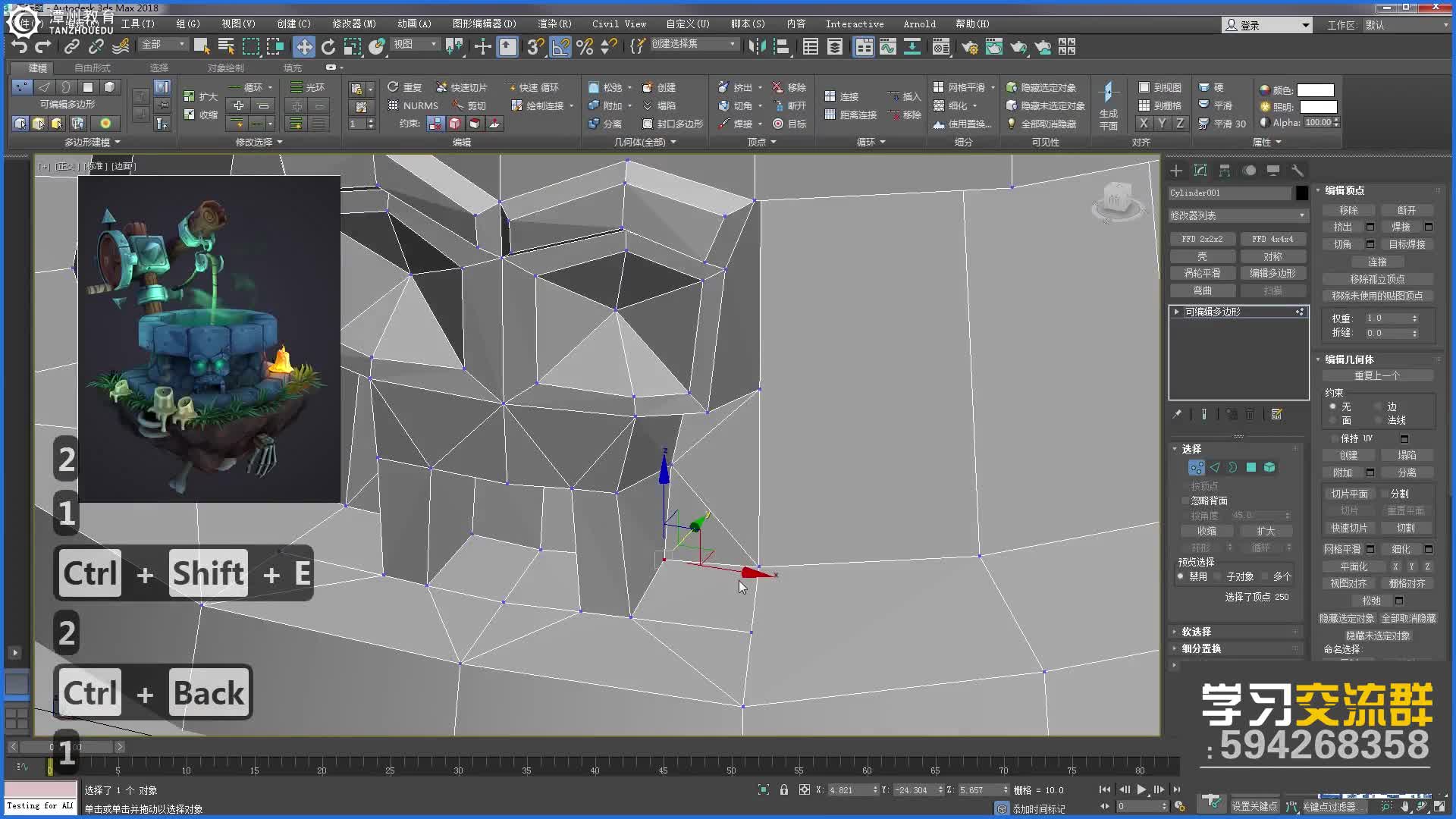Toggle the 保持 UV checkbox

1333,438
